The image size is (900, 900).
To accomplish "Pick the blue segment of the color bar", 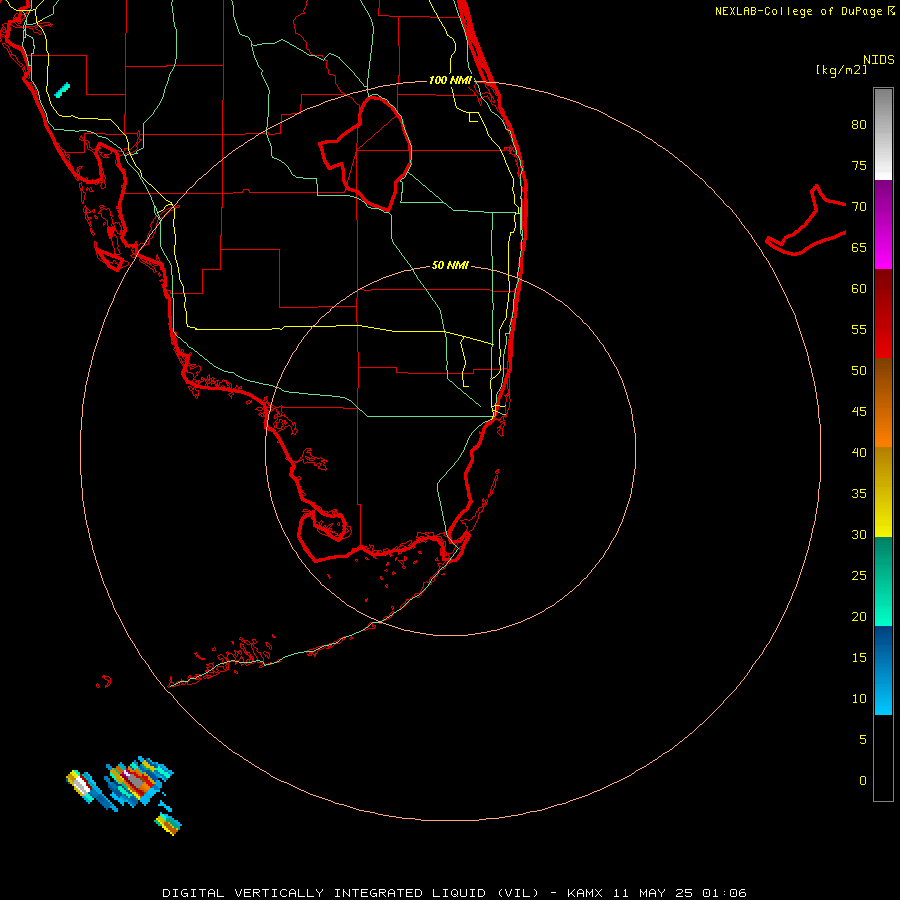I will [x=883, y=670].
